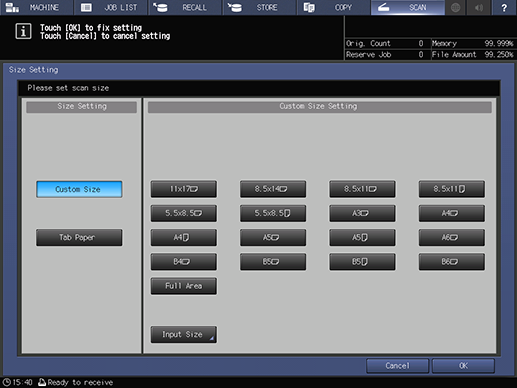Go to the STORE tab
This screenshot has height=388, width=517.
[259, 7]
